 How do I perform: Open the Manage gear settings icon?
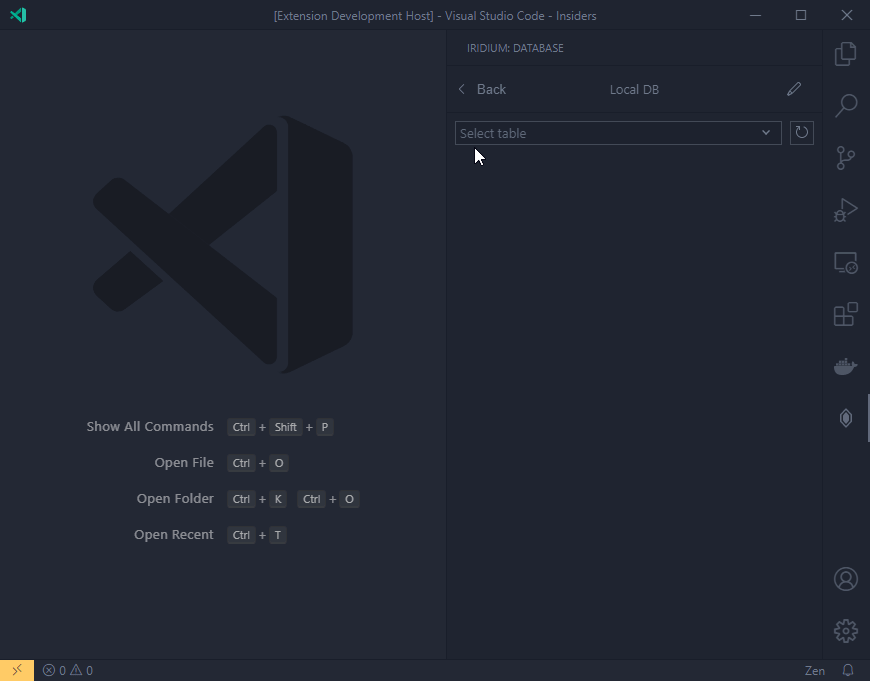(846, 631)
